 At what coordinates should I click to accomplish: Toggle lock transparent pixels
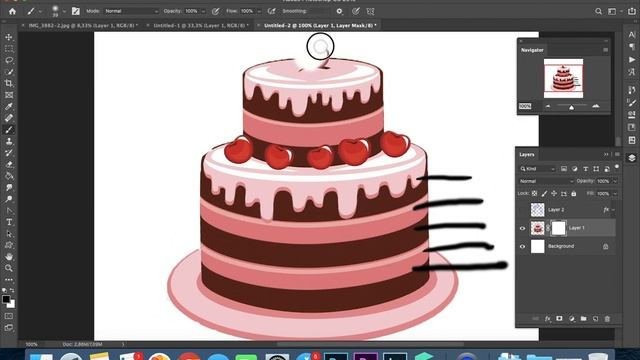tap(534, 193)
